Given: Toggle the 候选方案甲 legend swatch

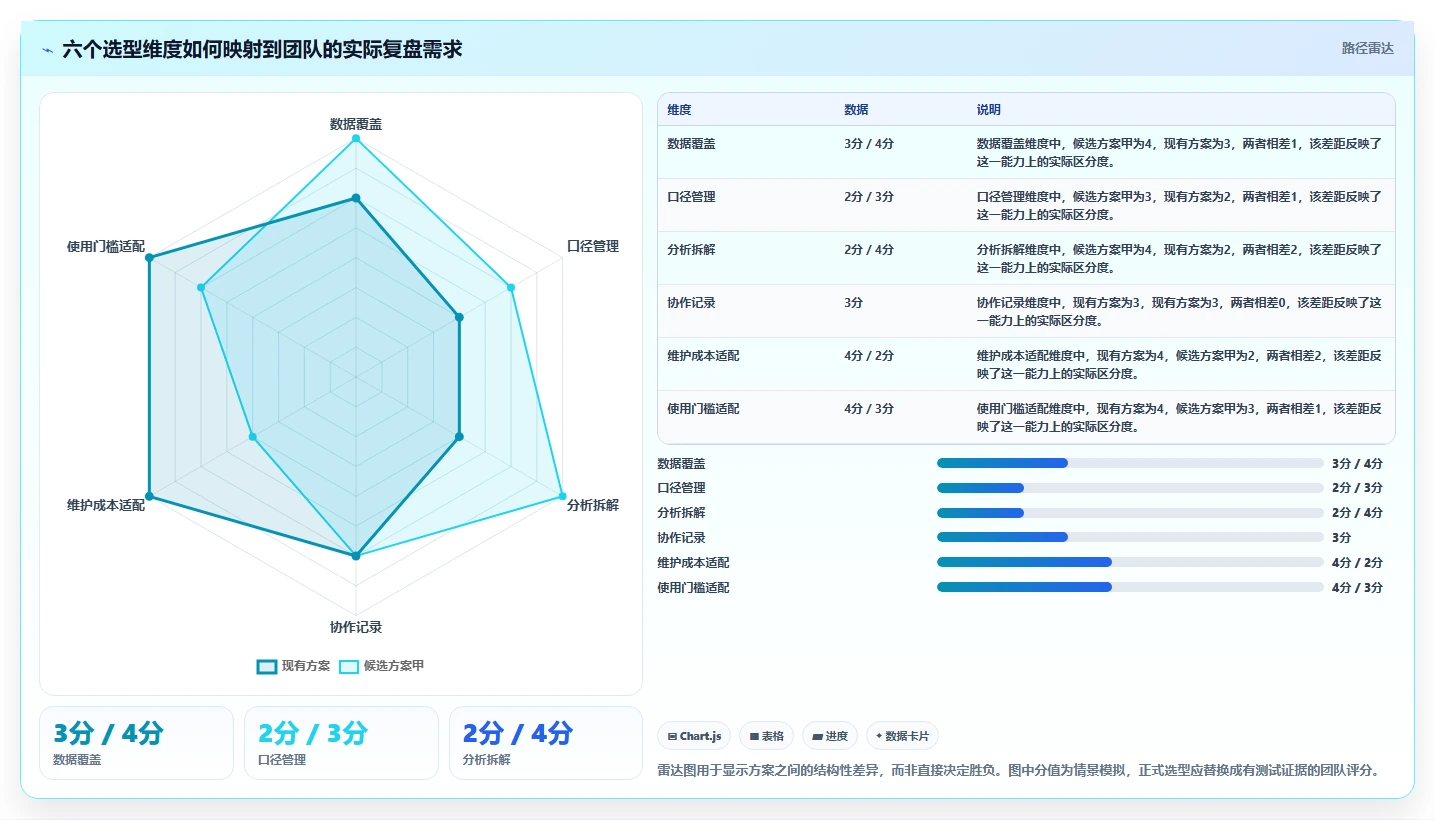Looking at the screenshot, I should point(348,666).
